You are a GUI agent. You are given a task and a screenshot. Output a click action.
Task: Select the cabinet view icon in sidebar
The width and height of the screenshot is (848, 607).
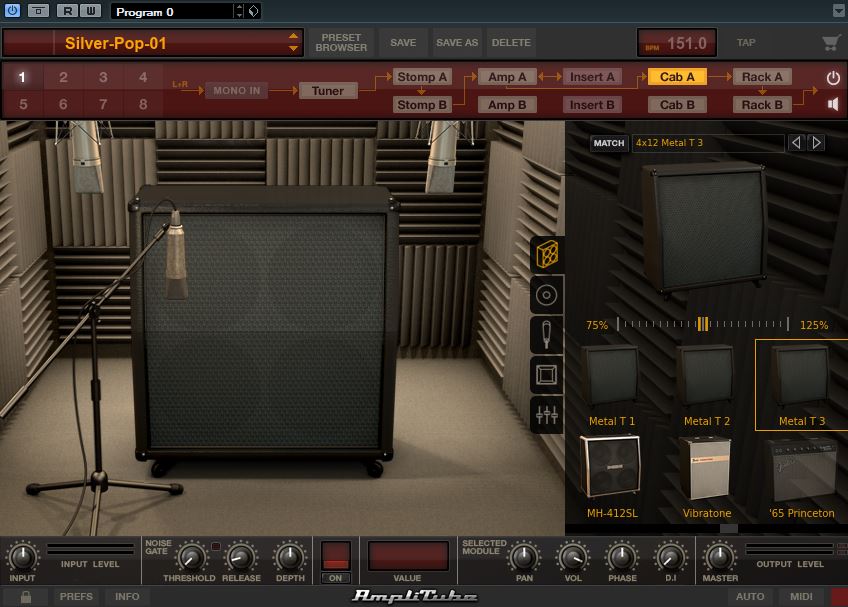[547, 255]
